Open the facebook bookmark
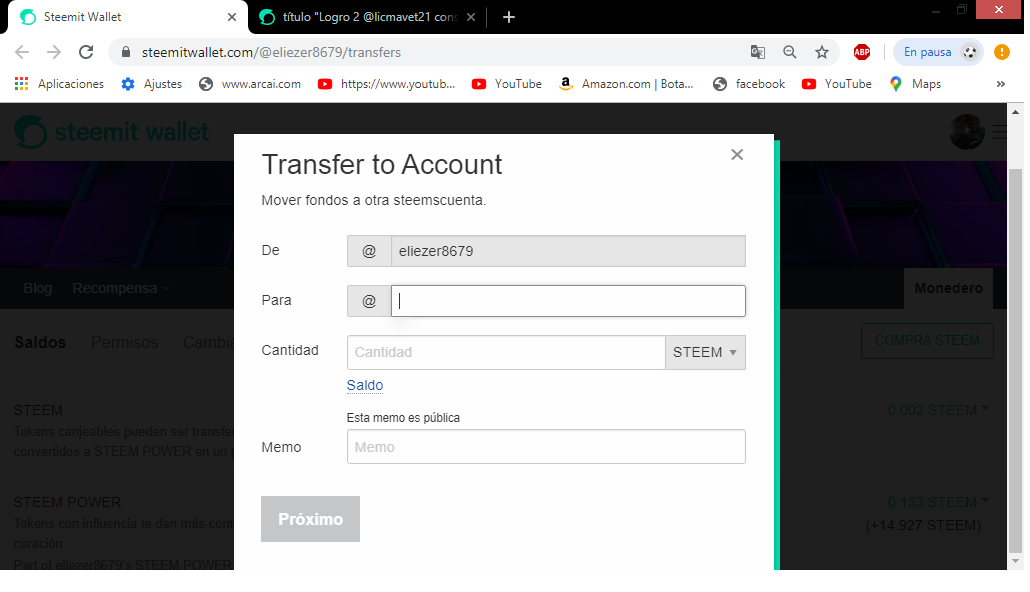 [x=750, y=83]
